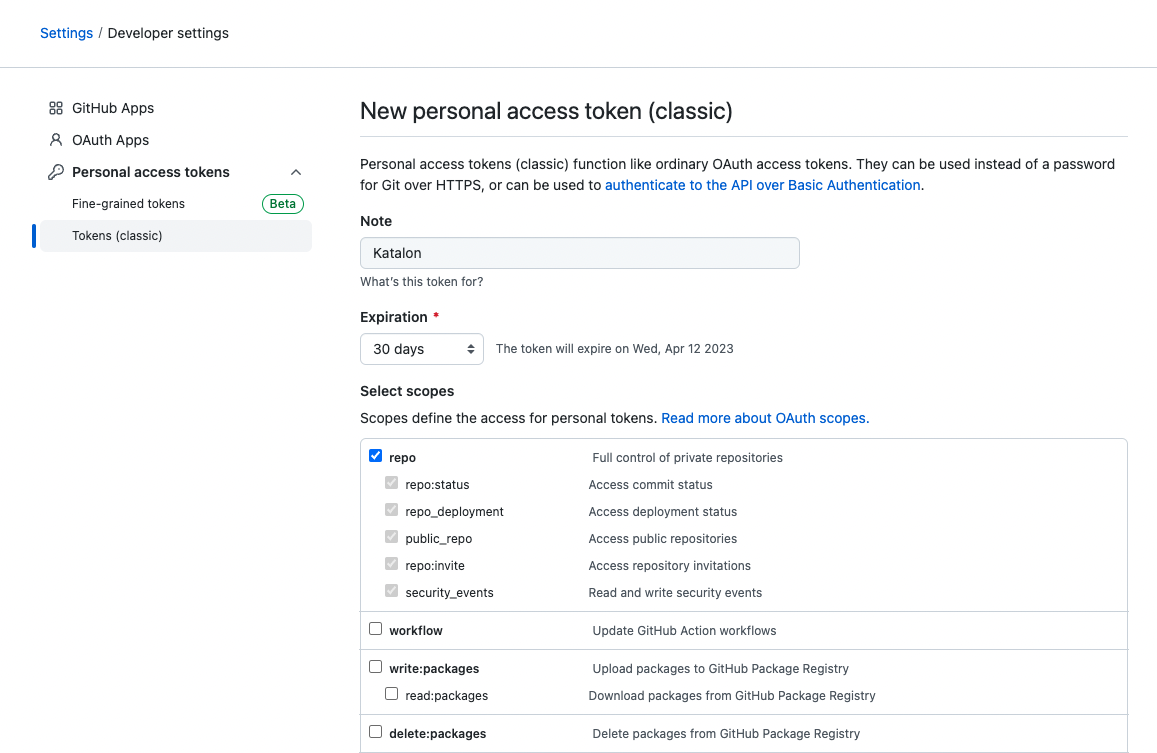The image size is (1157, 753).
Task: Click the Personal access tokens key icon
Action: 56,172
